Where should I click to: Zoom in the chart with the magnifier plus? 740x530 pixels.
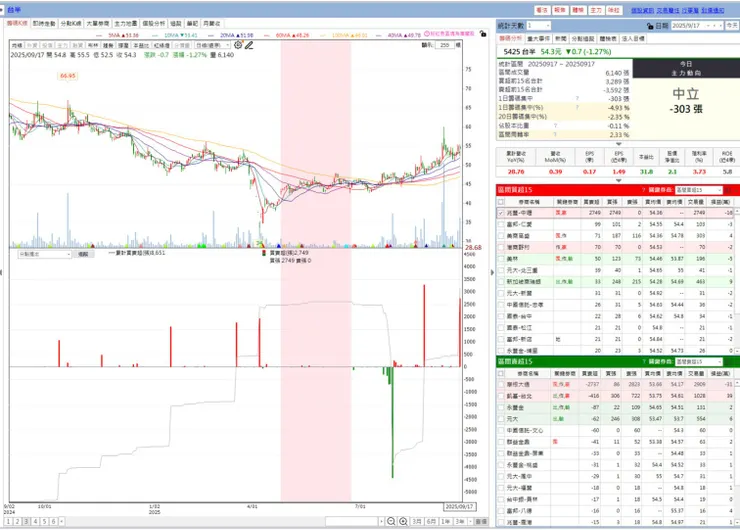click(x=403, y=522)
